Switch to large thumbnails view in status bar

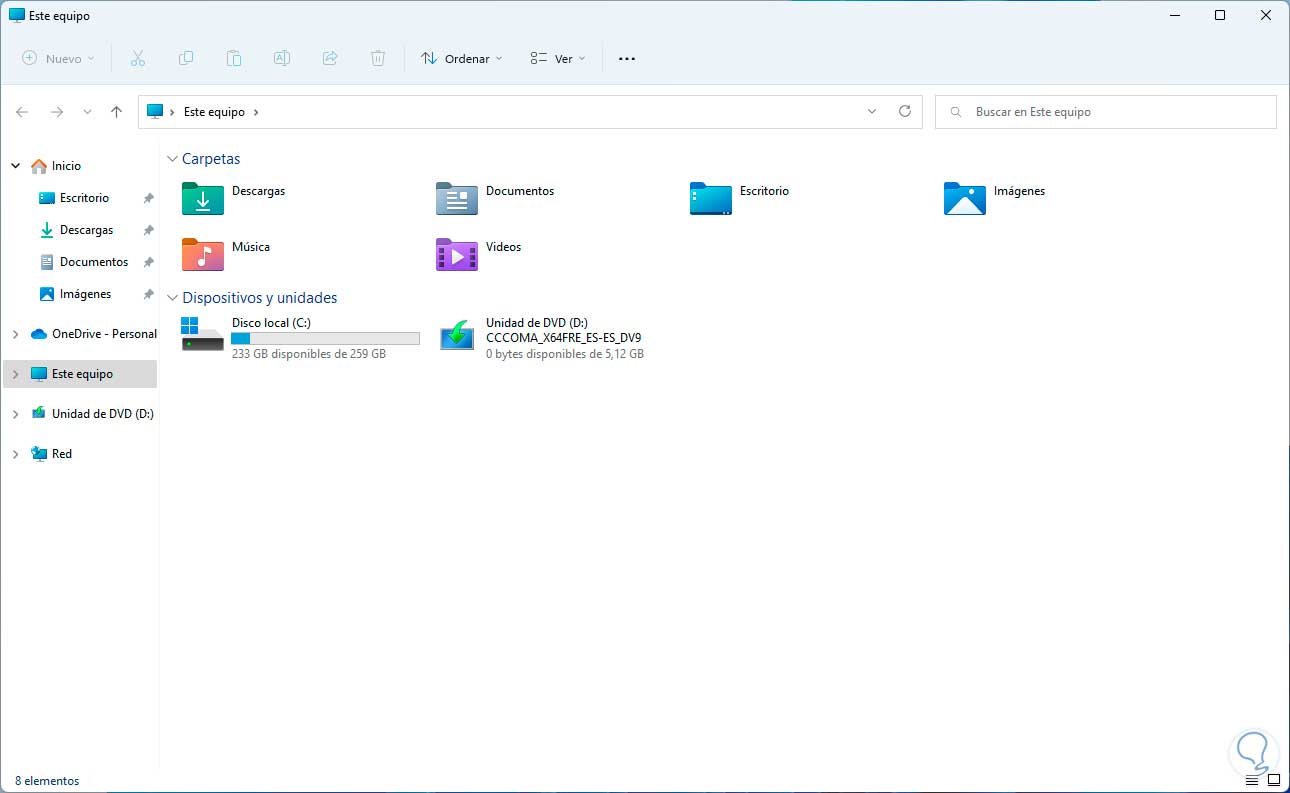tap(1273, 780)
